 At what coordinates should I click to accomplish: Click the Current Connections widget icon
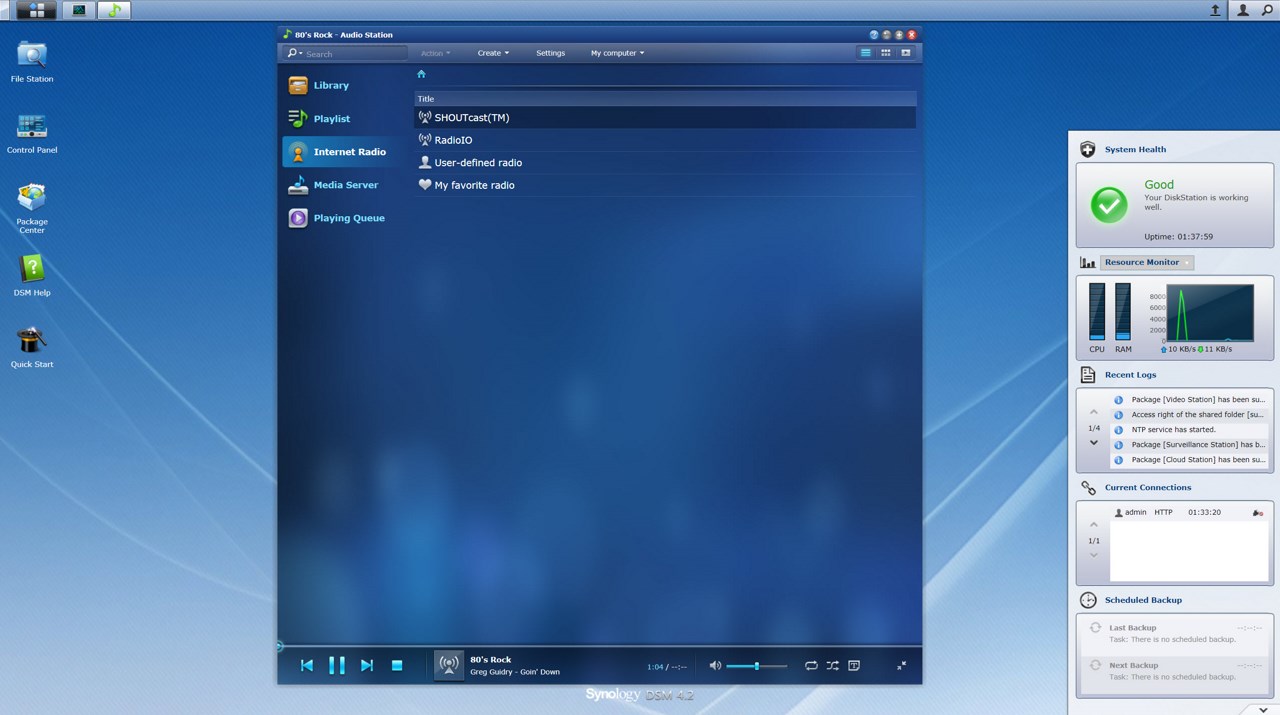(1088, 488)
